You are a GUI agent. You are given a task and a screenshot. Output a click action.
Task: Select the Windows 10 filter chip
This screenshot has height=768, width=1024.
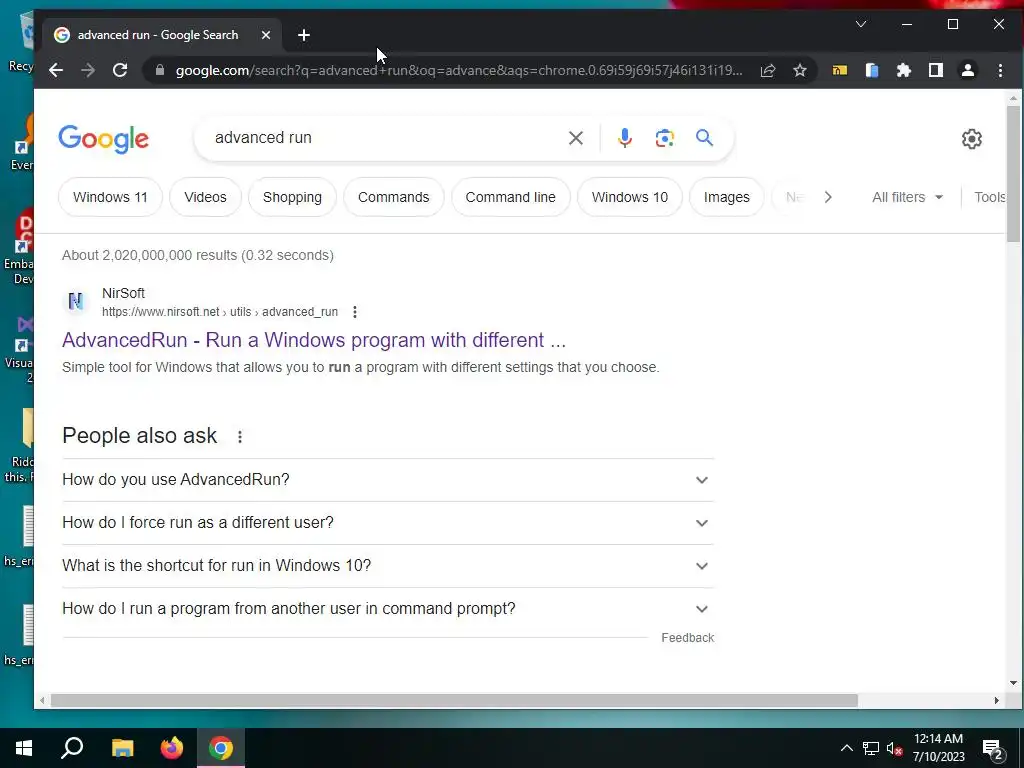point(630,197)
